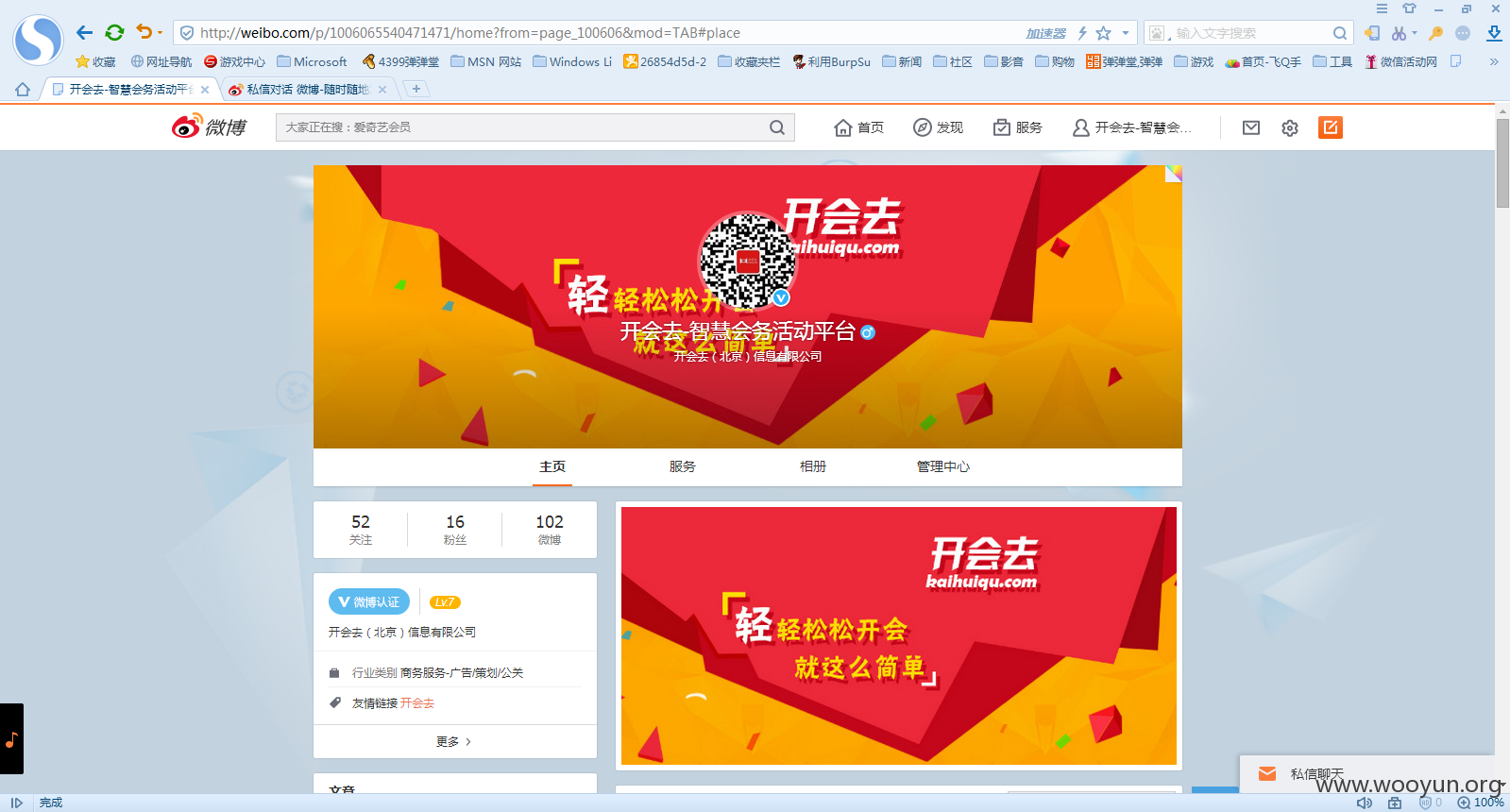Click the QR code profile avatar
Screen dimensions: 1510x812
click(746, 261)
